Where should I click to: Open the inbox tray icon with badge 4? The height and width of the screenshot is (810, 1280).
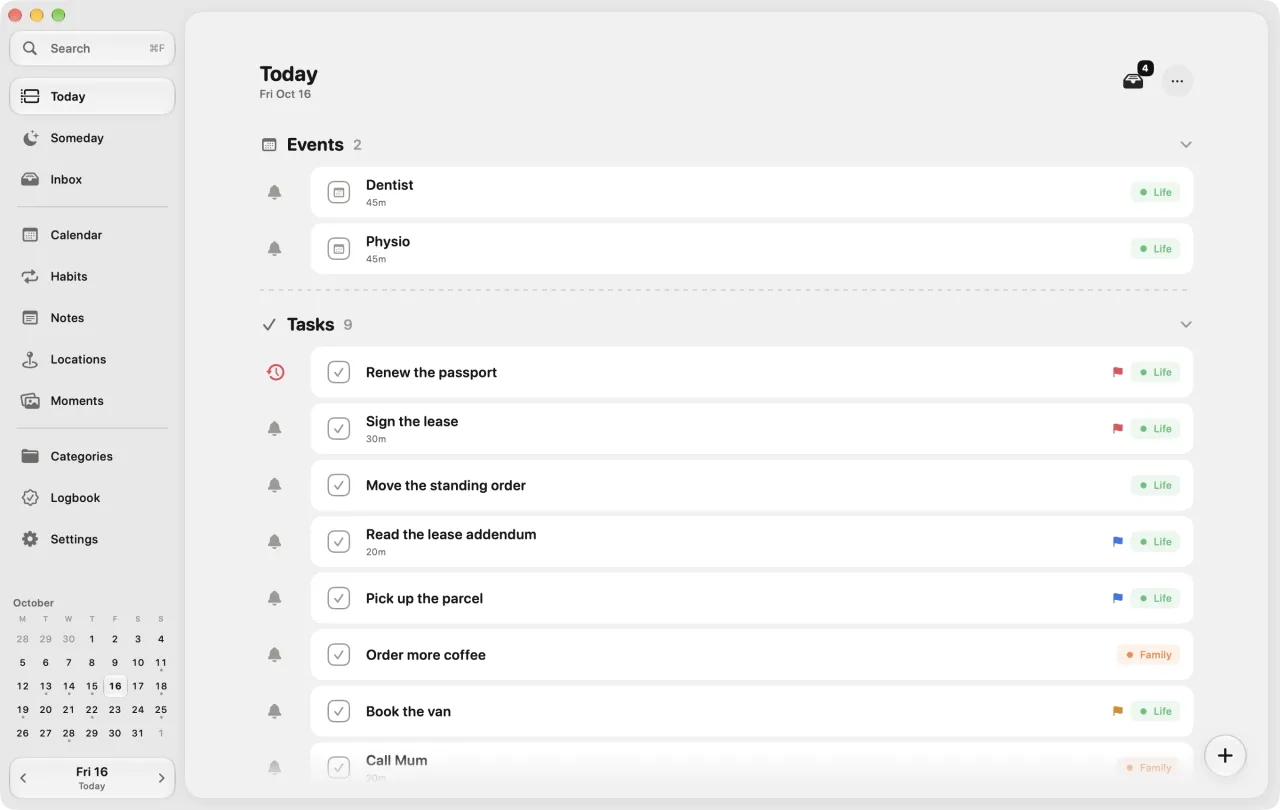click(1134, 80)
